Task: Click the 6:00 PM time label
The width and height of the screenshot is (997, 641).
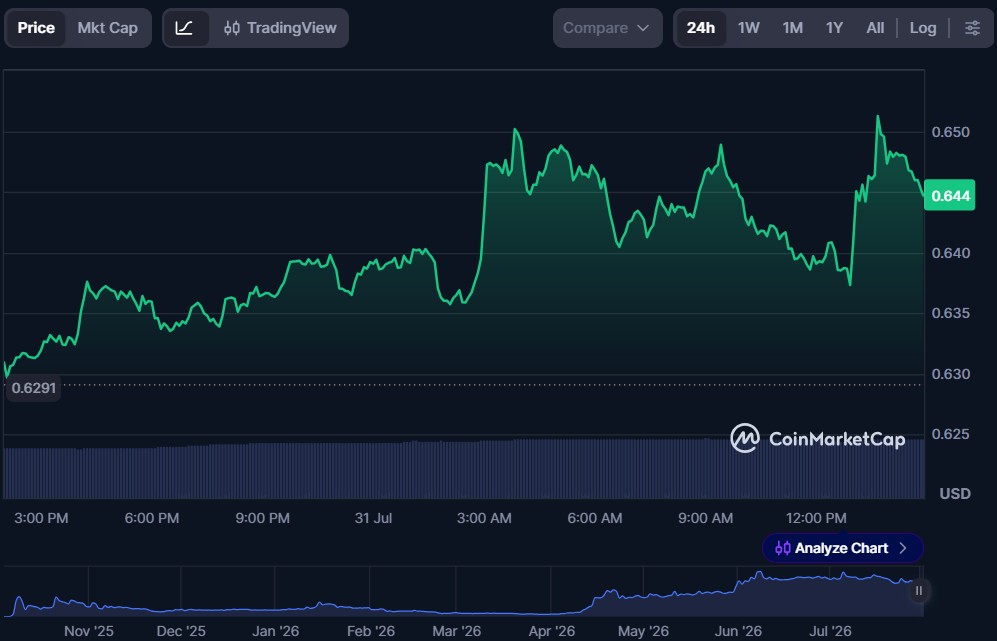Action: [152, 518]
